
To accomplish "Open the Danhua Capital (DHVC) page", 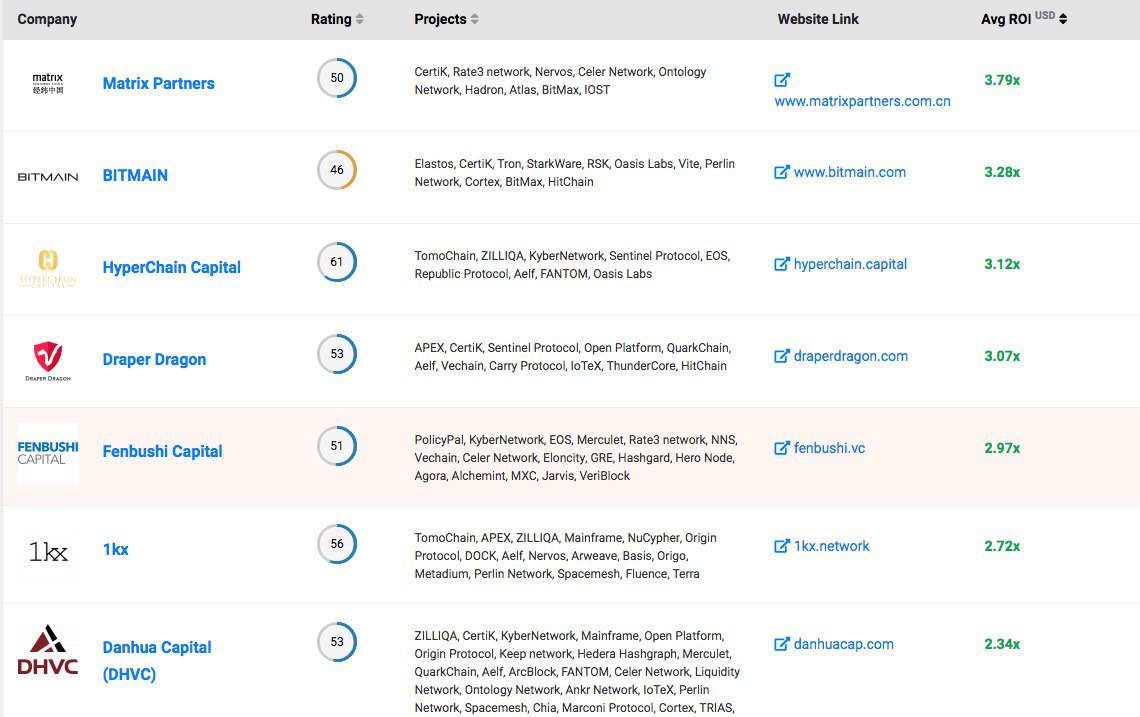I will point(157,660).
